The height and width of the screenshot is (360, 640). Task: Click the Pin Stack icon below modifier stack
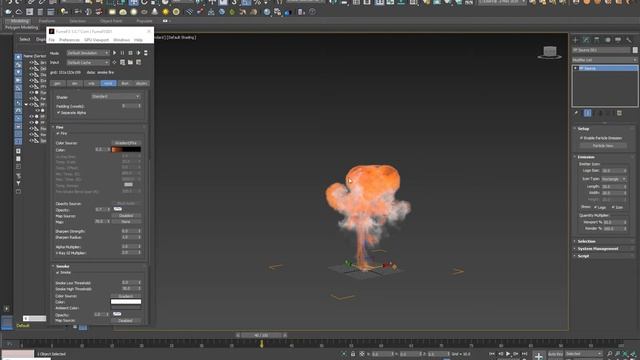576,113
